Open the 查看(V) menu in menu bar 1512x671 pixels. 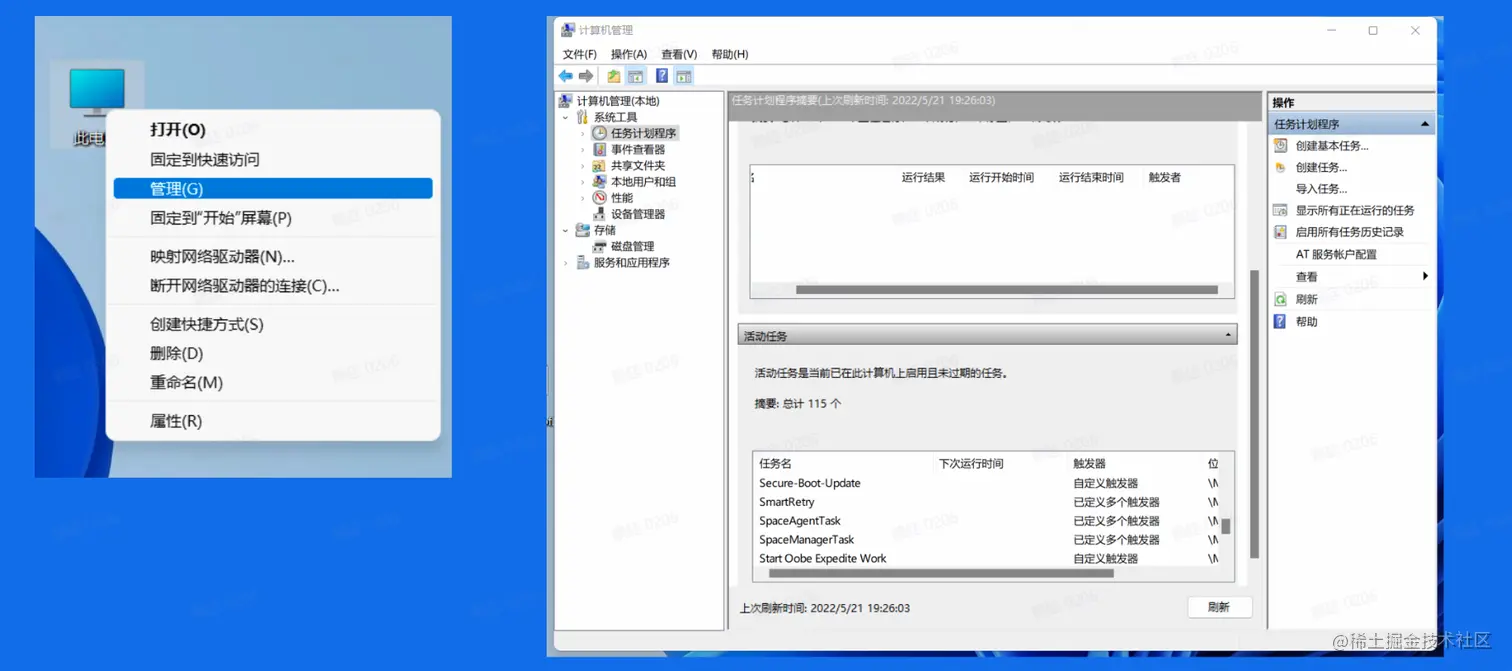tap(679, 54)
